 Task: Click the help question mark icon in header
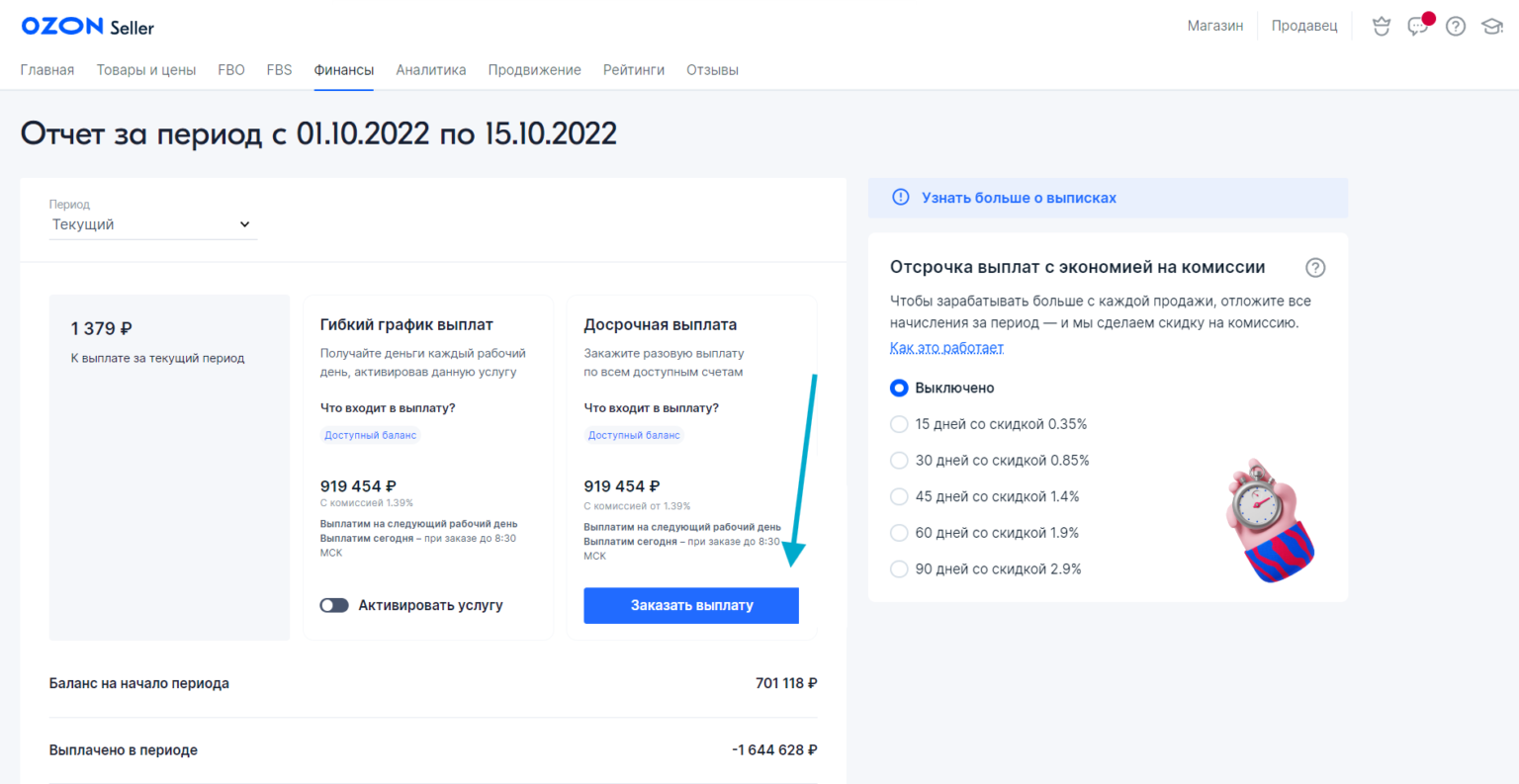click(1455, 27)
